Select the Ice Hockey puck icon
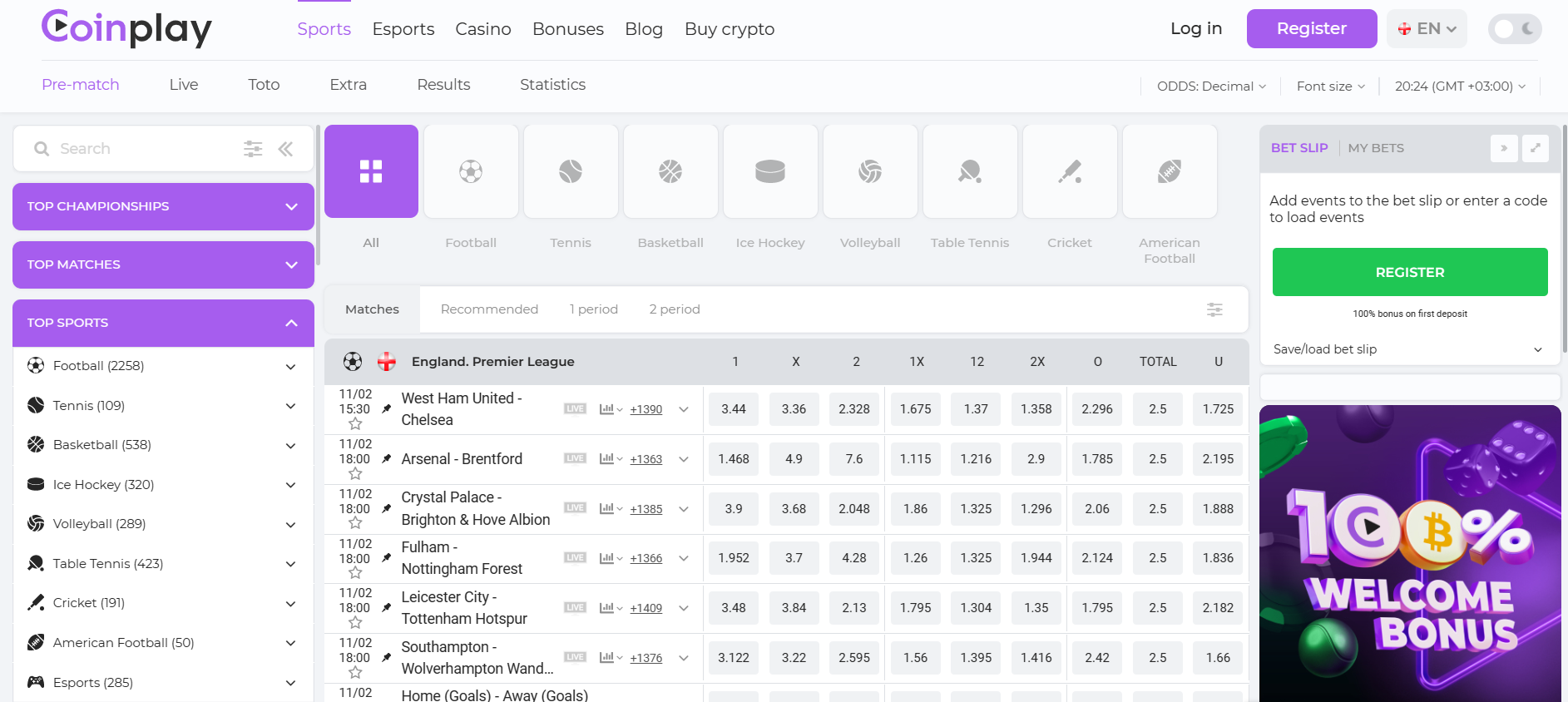Image resolution: width=1568 pixels, height=702 pixels. 770,171
